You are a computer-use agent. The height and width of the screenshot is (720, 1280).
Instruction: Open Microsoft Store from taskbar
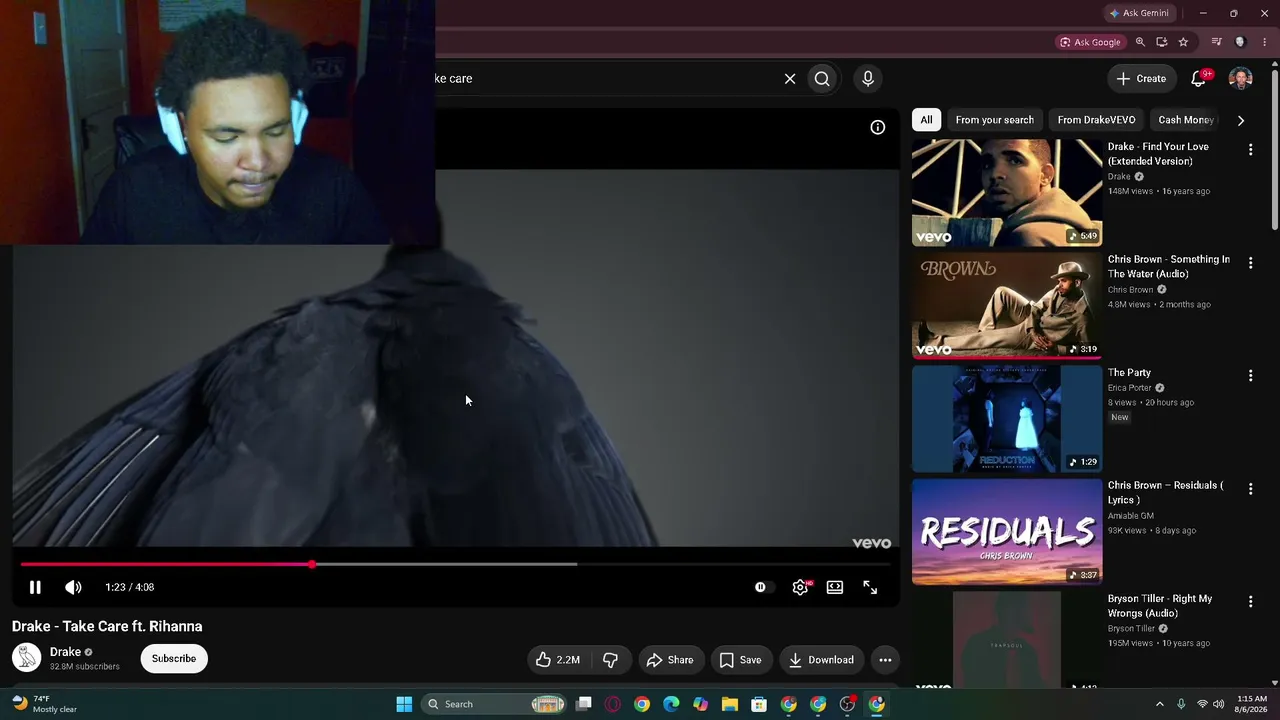coord(759,704)
